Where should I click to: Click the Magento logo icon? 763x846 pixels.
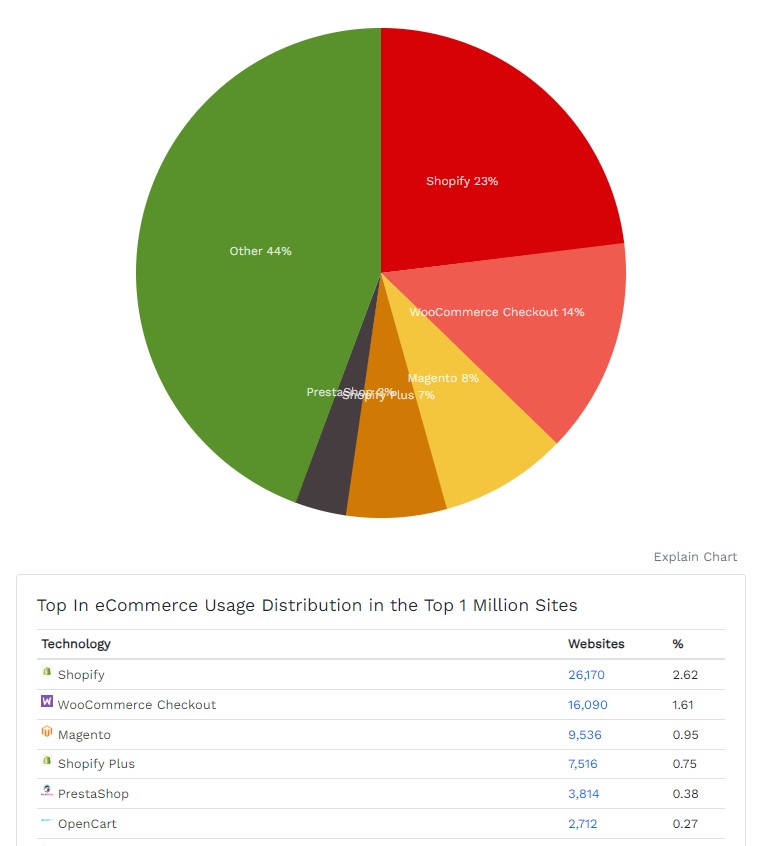[46, 732]
